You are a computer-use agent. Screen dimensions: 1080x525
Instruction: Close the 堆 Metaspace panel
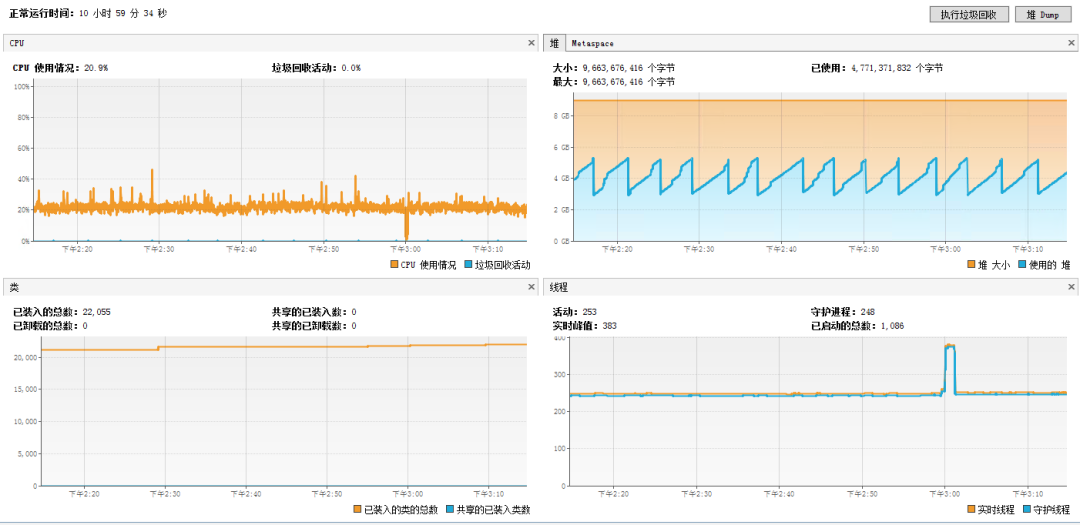(1071, 43)
